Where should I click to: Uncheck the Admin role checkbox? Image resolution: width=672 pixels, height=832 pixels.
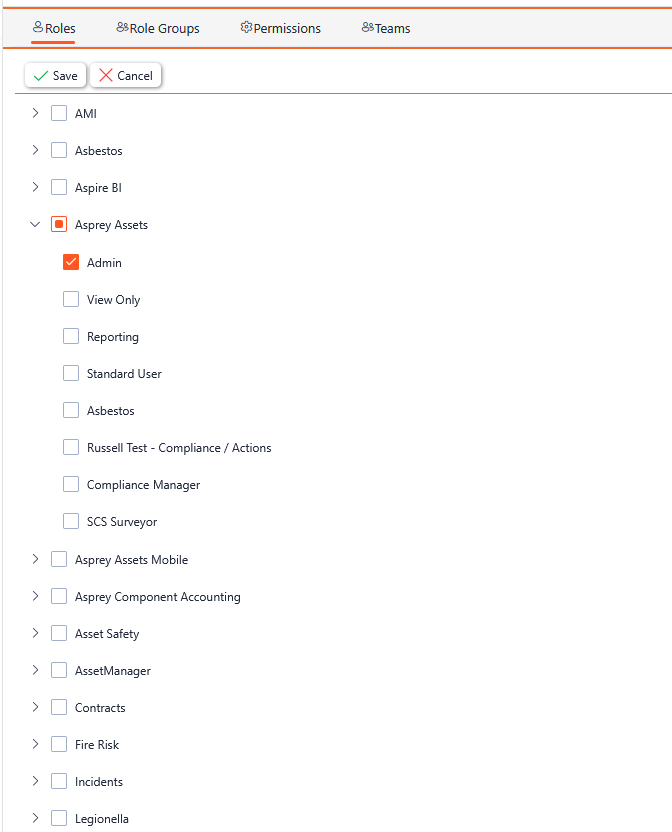point(71,262)
